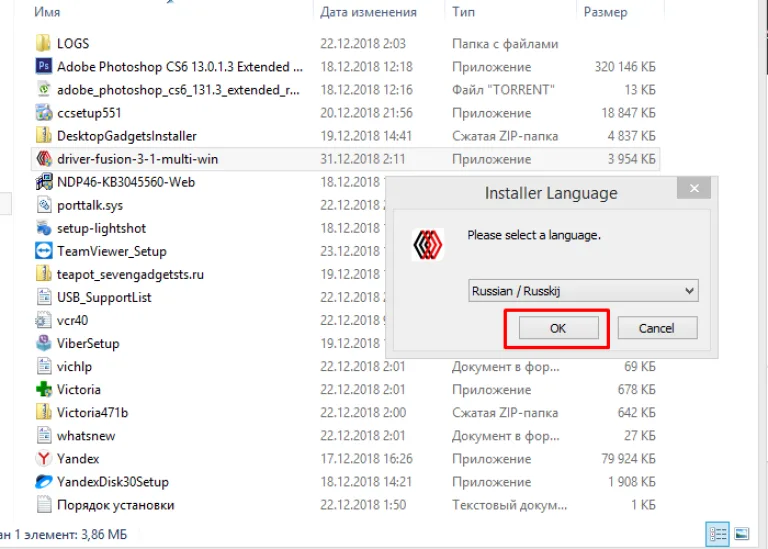Sort by the Имя column header
The image size is (768, 549).
[x=47, y=12]
